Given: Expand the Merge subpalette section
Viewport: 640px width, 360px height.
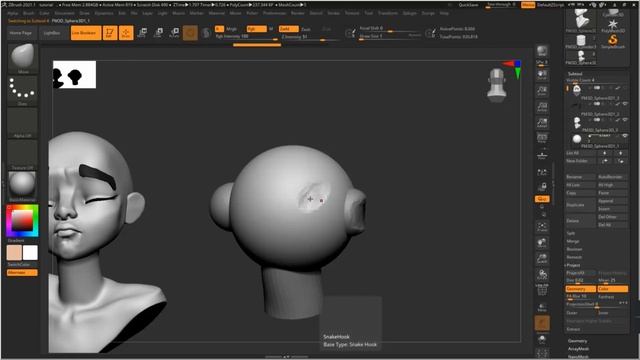Looking at the screenshot, I should tap(573, 241).
